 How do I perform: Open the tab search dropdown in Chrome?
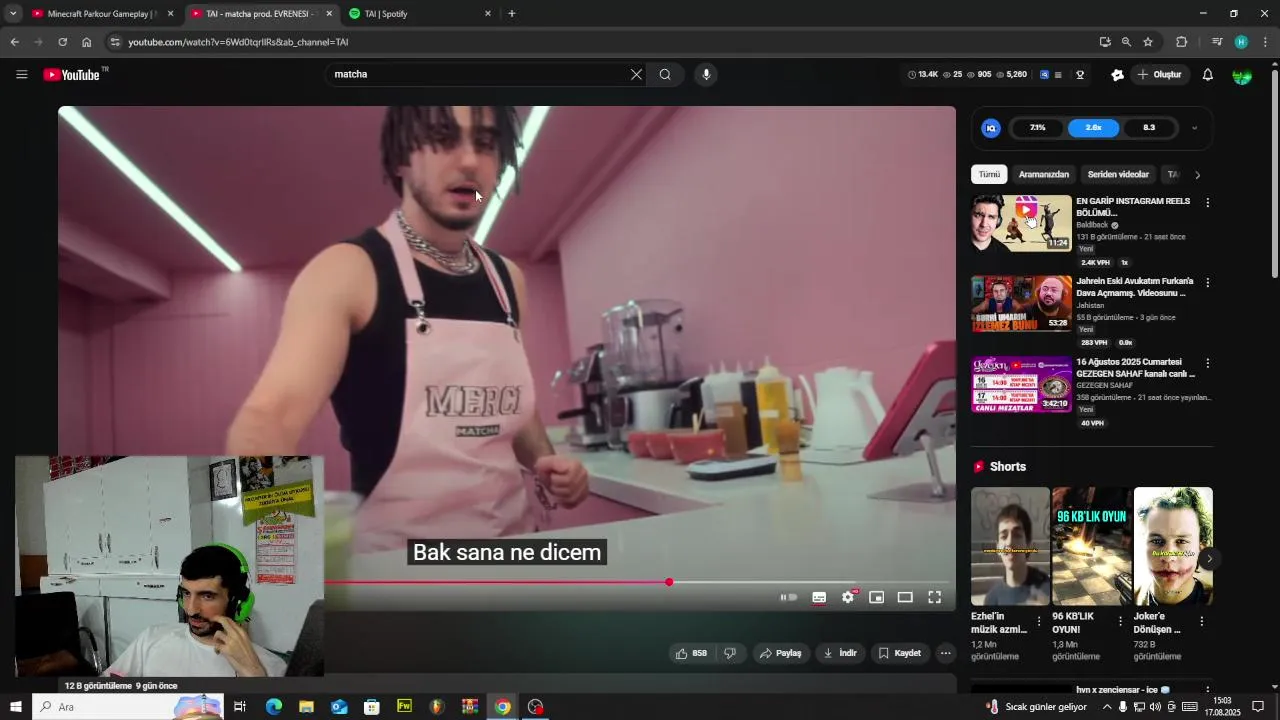click(13, 14)
